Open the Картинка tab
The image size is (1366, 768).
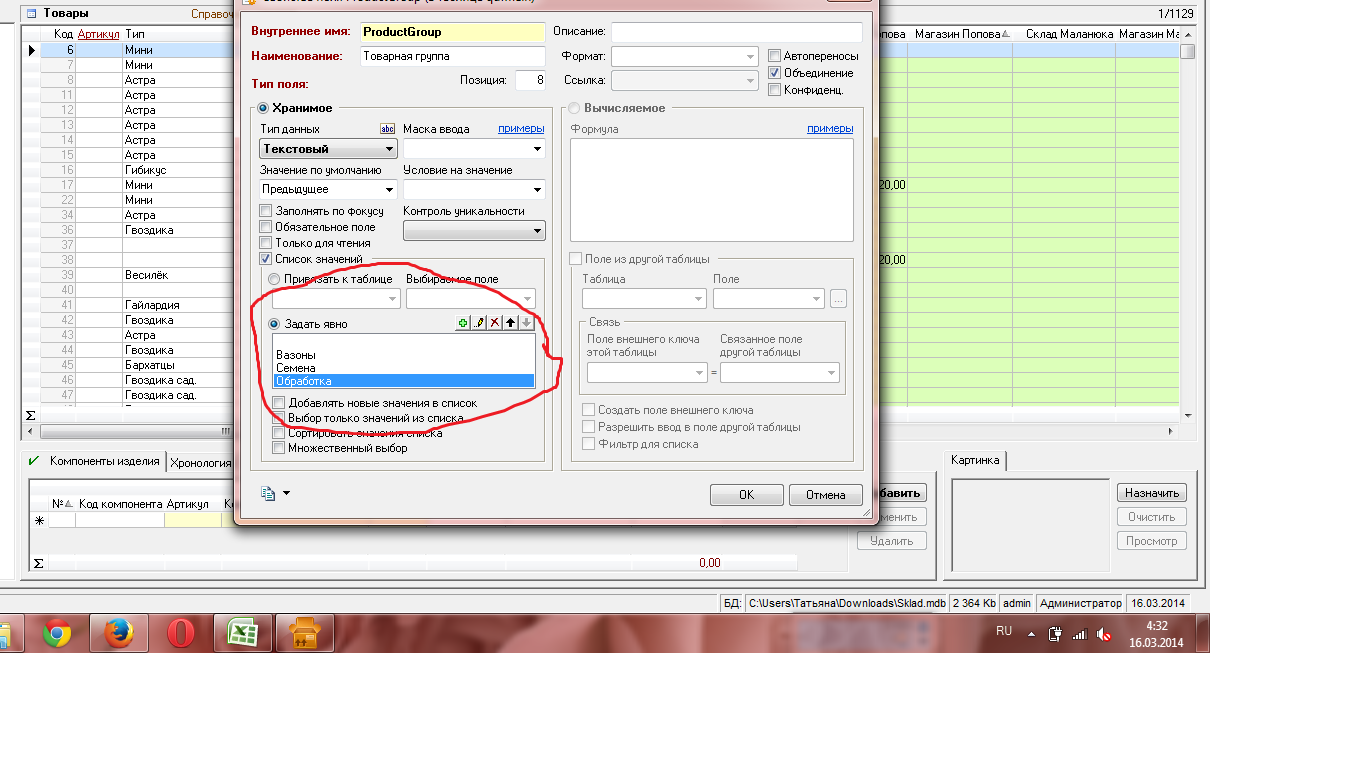[x=975, y=460]
